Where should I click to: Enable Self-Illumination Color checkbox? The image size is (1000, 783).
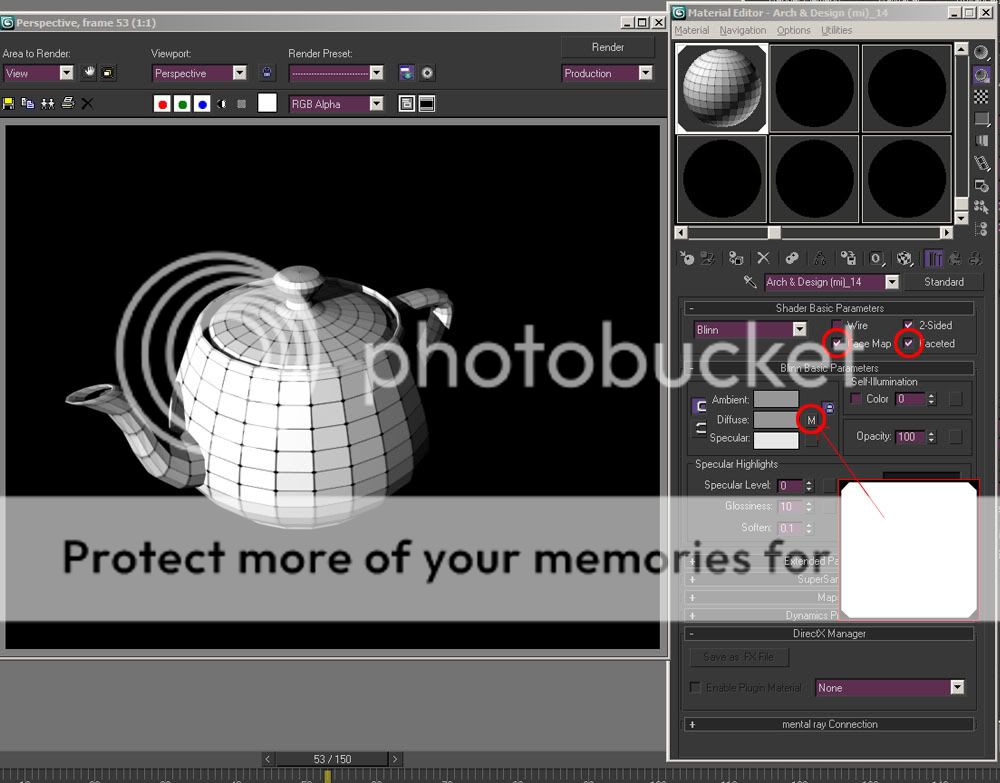point(856,399)
